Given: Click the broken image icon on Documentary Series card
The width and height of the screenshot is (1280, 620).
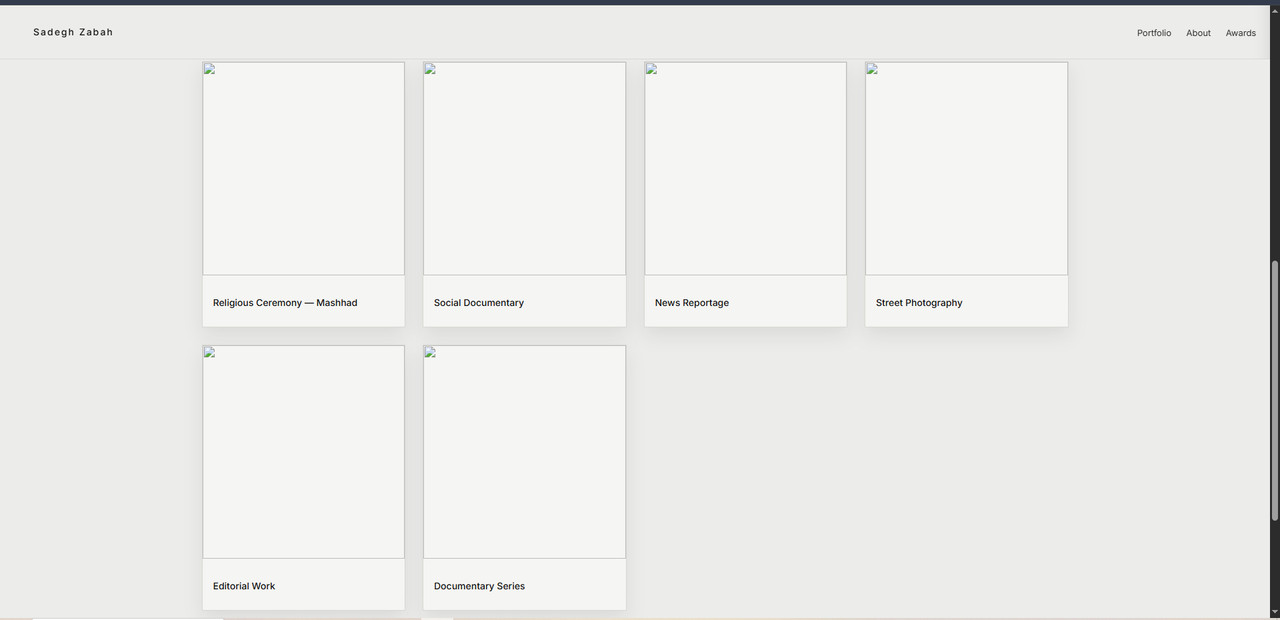Looking at the screenshot, I should pos(430,352).
